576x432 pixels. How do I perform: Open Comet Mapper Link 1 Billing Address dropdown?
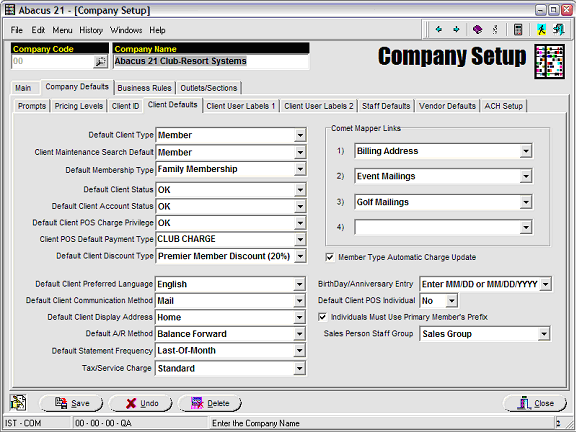(x=526, y=151)
